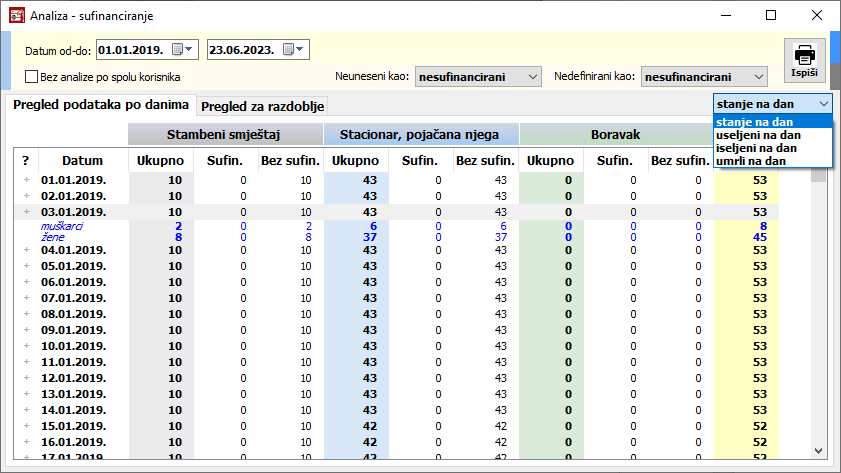The image size is (841, 473).
Task: Open 'Pregled podataka po danima' tab
Action: [x=100, y=105]
